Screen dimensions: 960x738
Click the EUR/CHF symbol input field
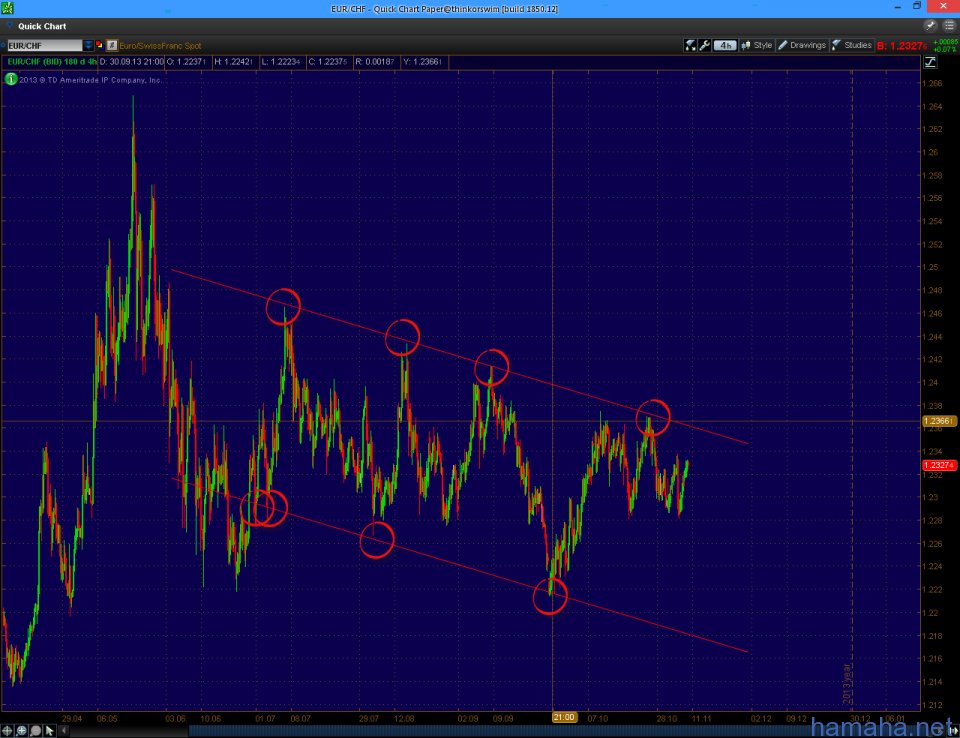45,45
